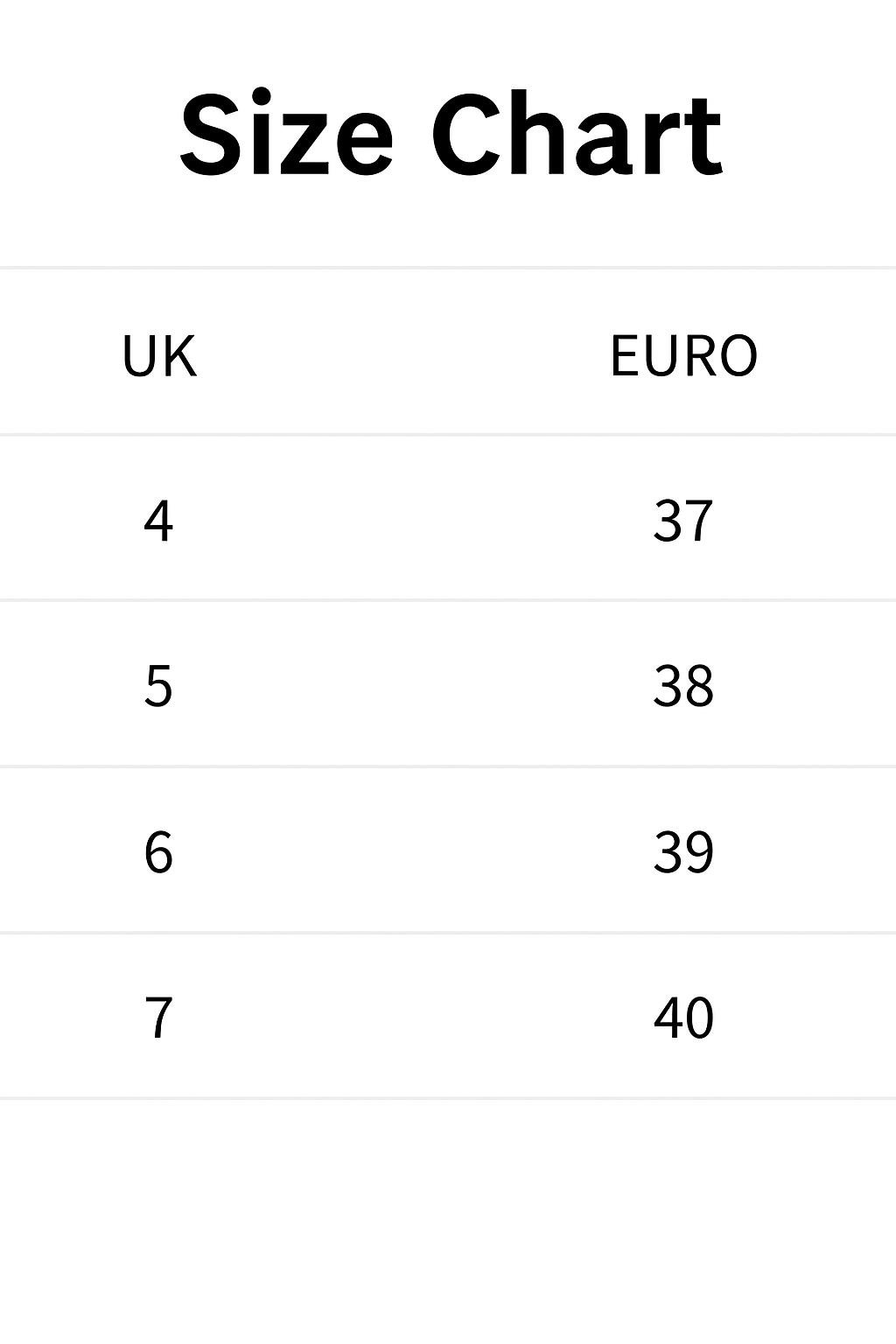Click the divider between size 5 and 6 rows
896x1344 pixels.
(448, 766)
